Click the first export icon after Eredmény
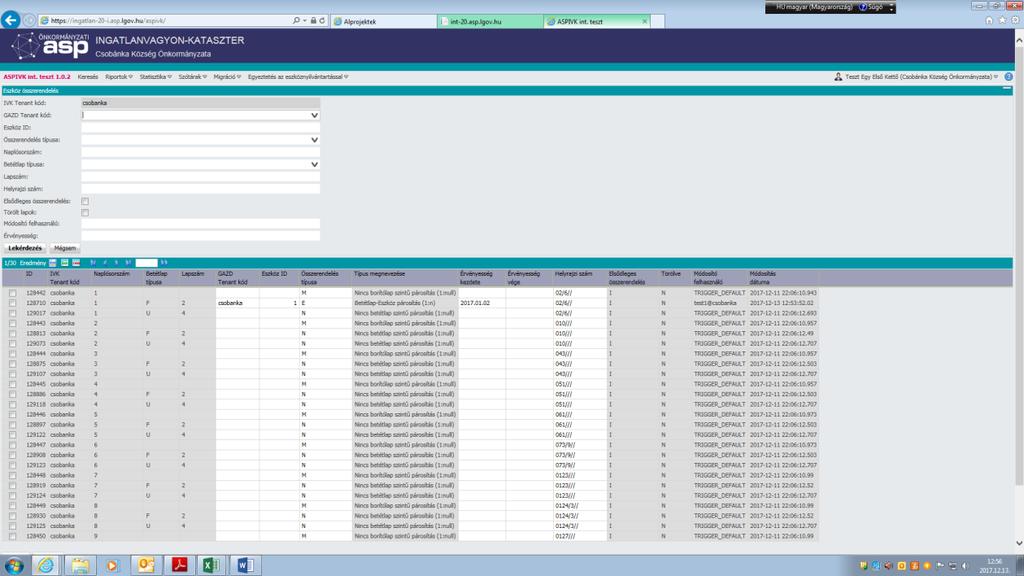 53,263
